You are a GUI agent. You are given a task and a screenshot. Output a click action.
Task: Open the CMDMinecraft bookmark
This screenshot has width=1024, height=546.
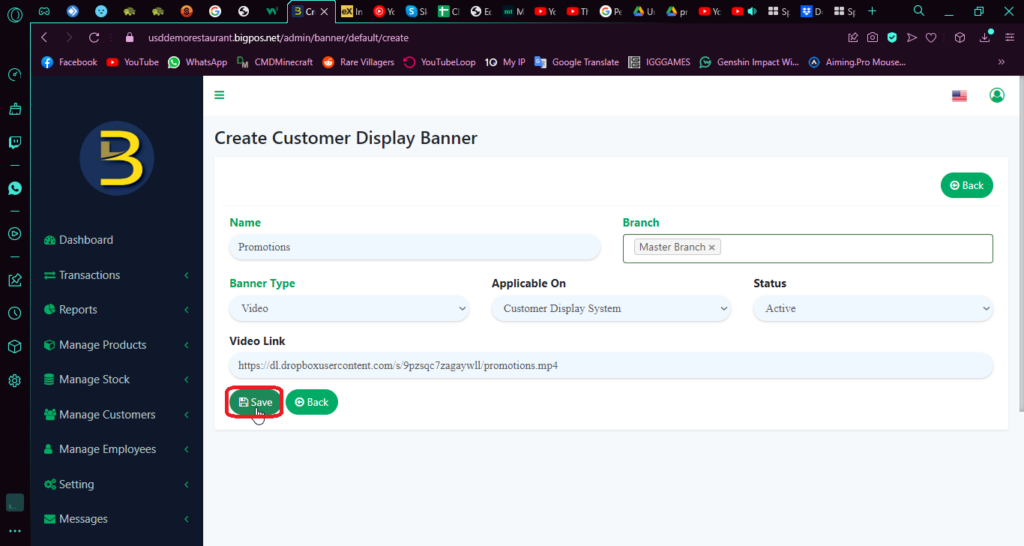pos(275,63)
